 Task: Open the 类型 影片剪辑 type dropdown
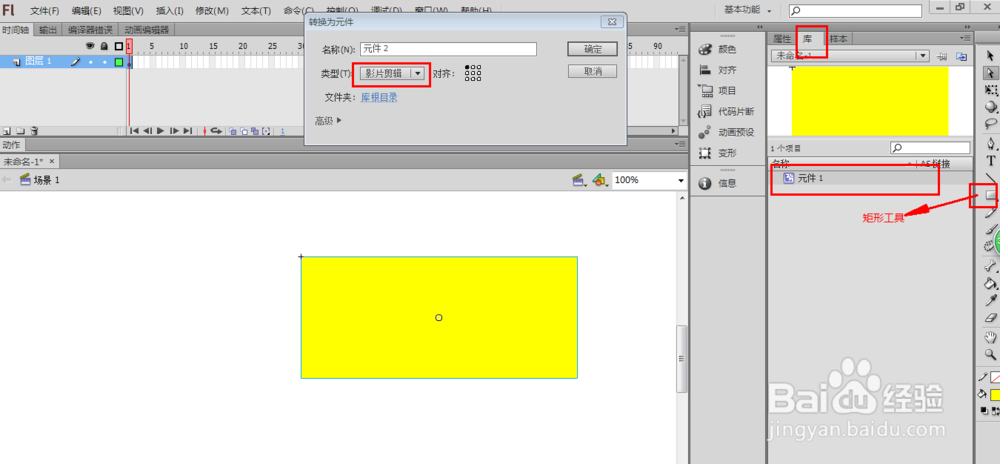pyautogui.click(x=392, y=73)
